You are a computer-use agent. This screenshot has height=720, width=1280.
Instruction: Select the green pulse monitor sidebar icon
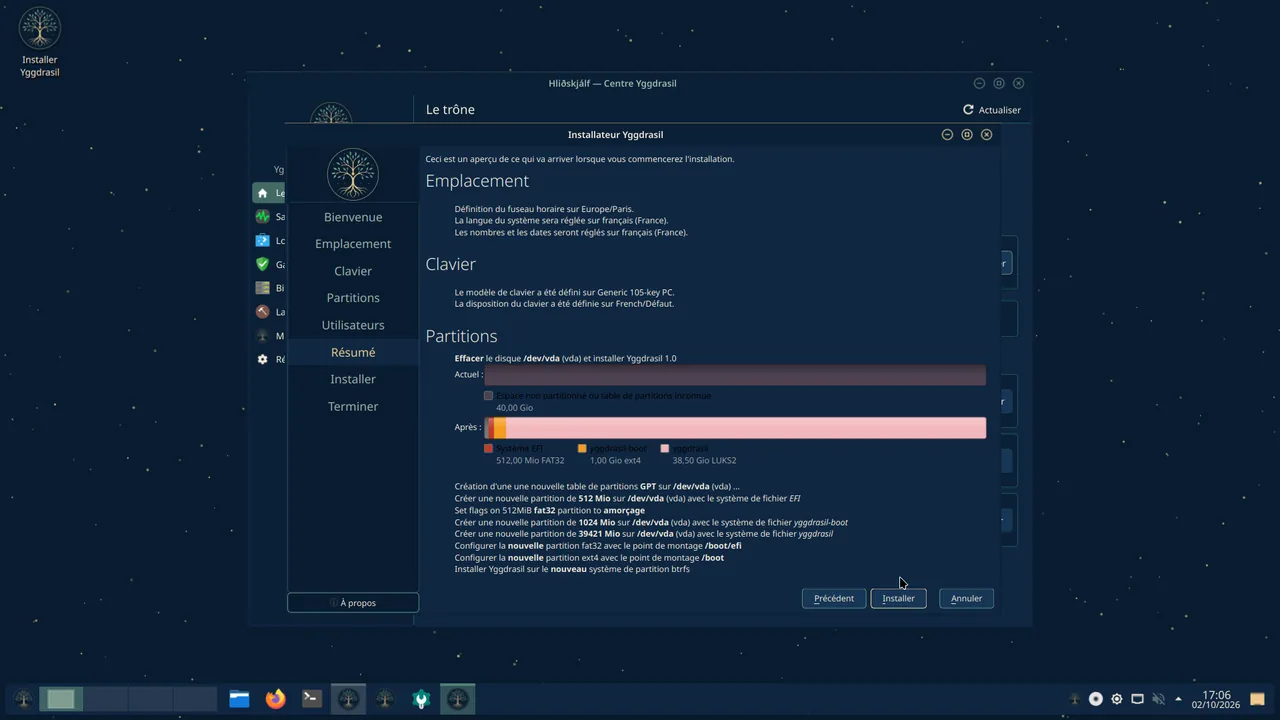coord(262,216)
